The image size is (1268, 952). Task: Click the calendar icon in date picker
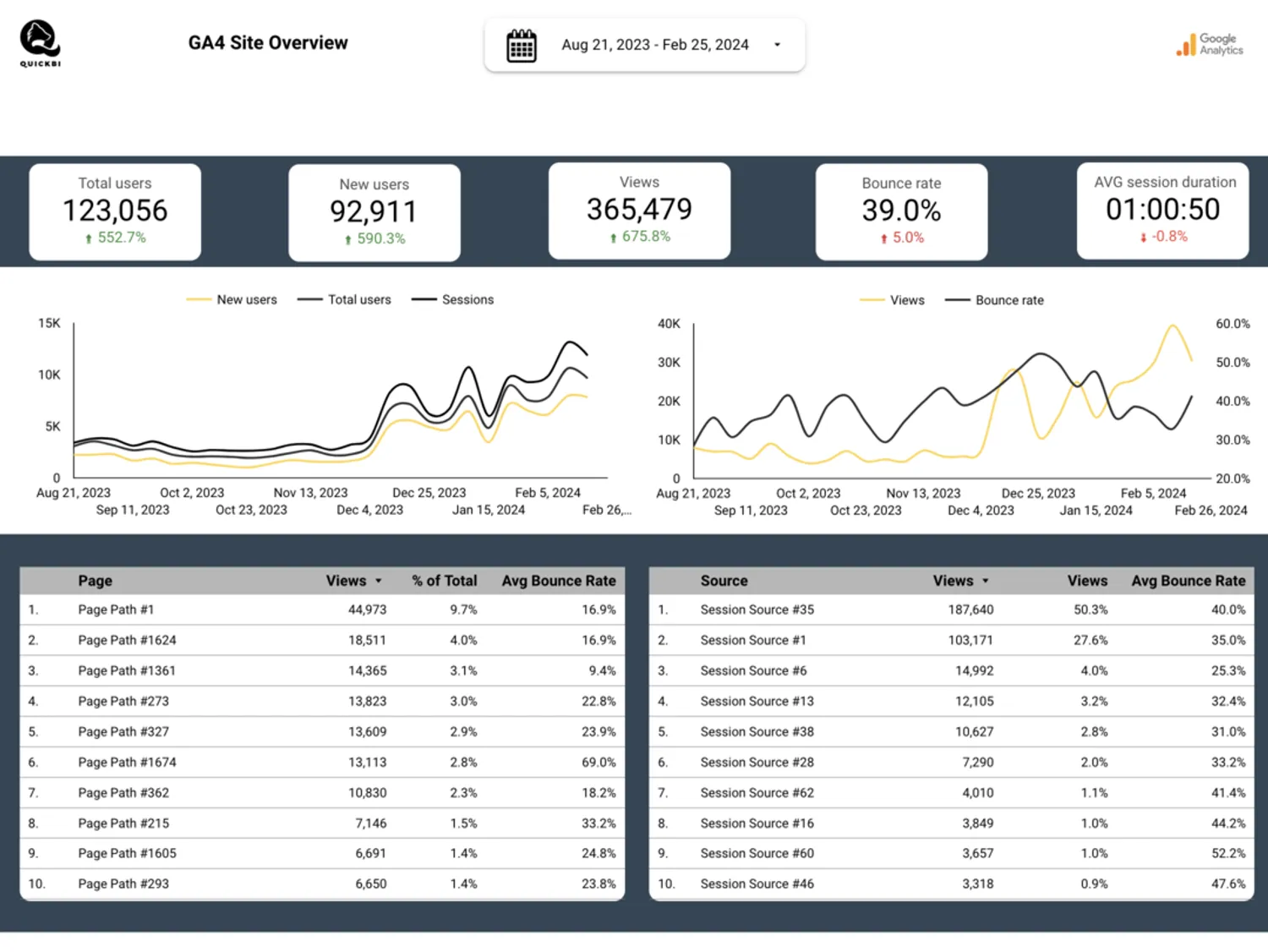[x=522, y=46]
